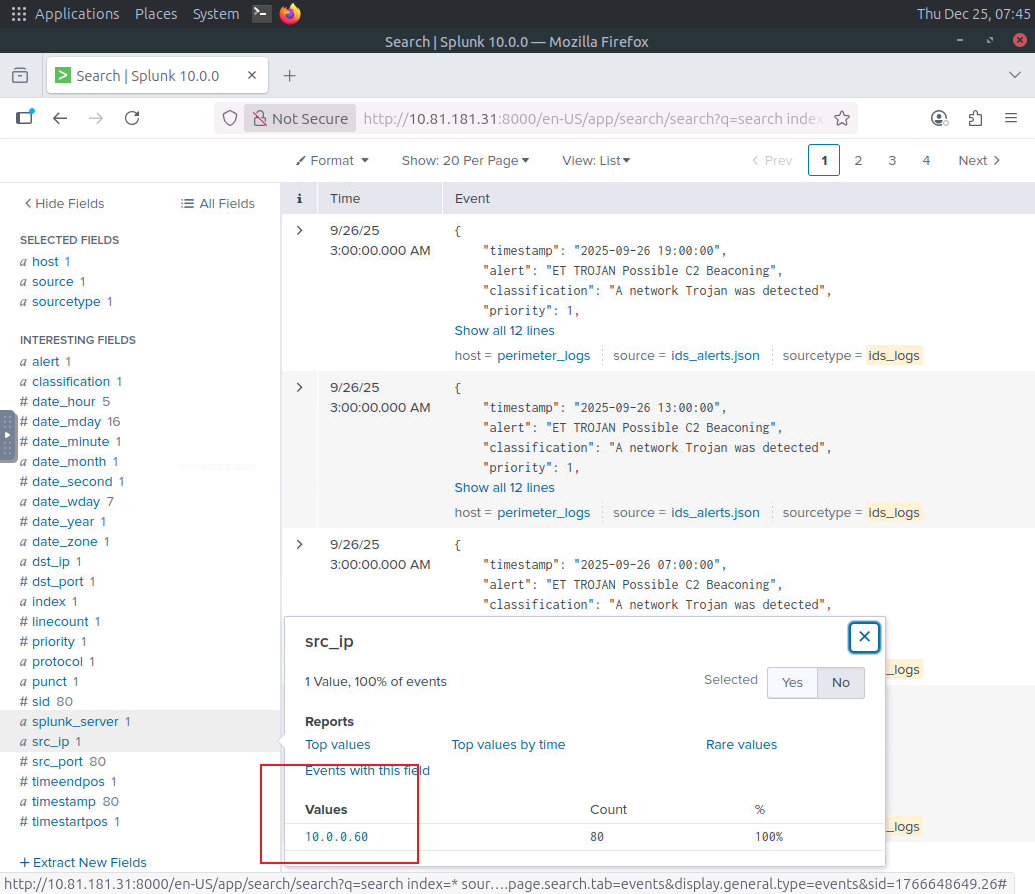Hide the fields sidebar

click(64, 203)
